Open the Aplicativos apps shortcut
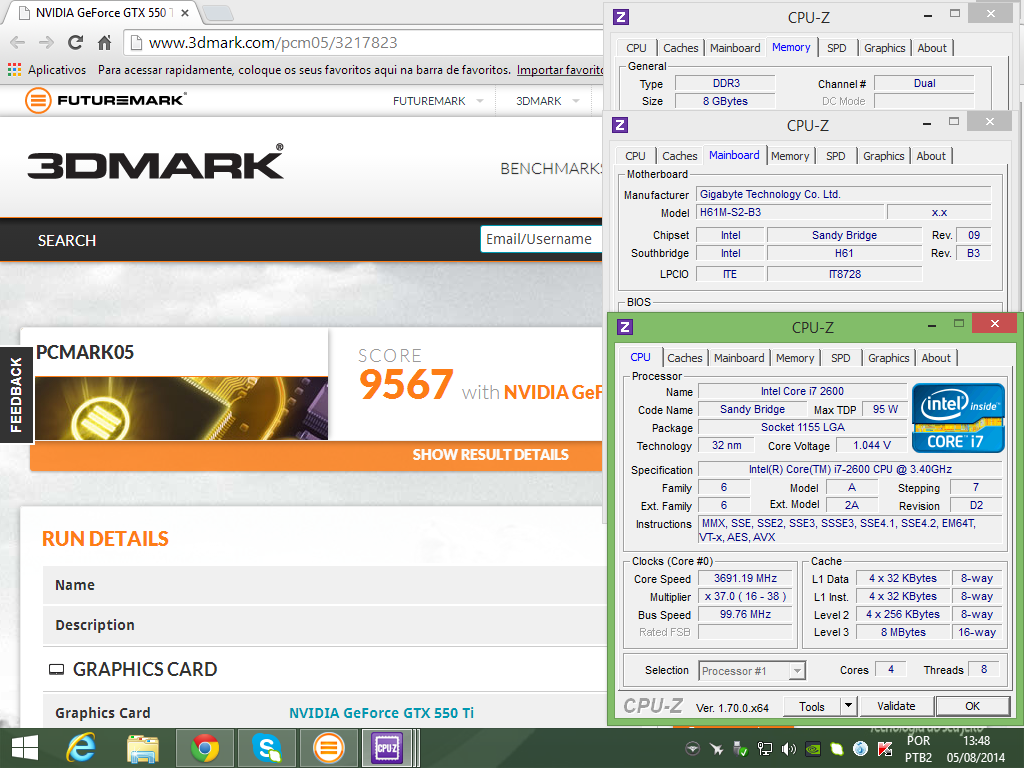Image resolution: width=1024 pixels, height=768 pixels. [47, 69]
